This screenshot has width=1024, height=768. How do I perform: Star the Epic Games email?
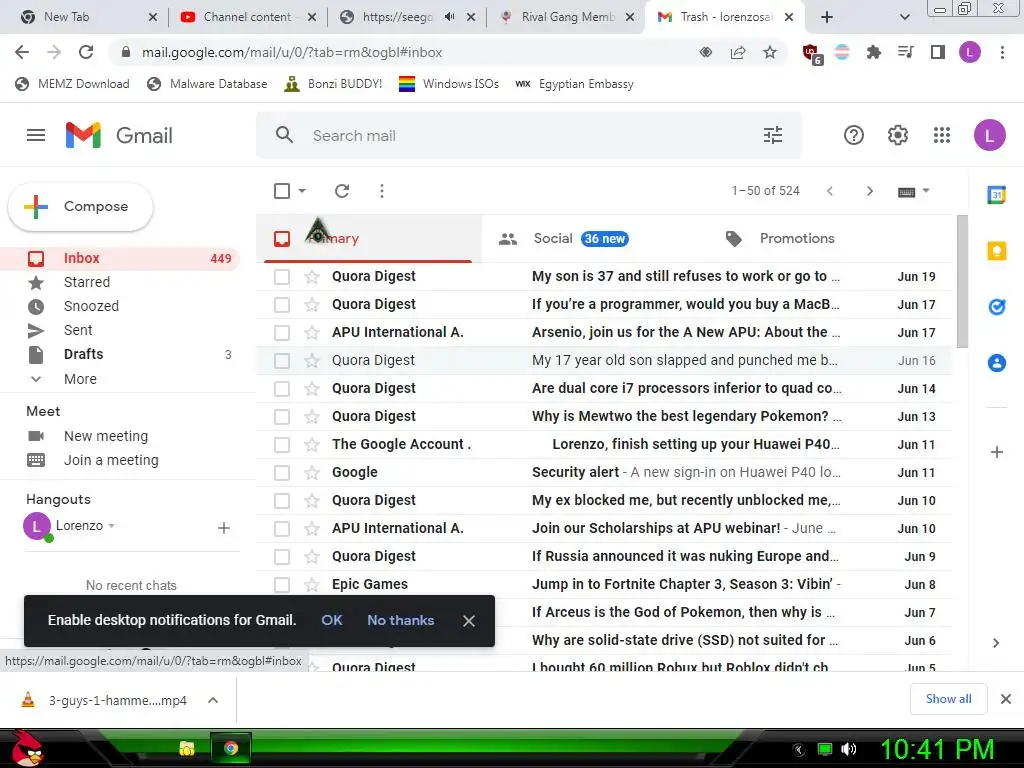pos(312,585)
